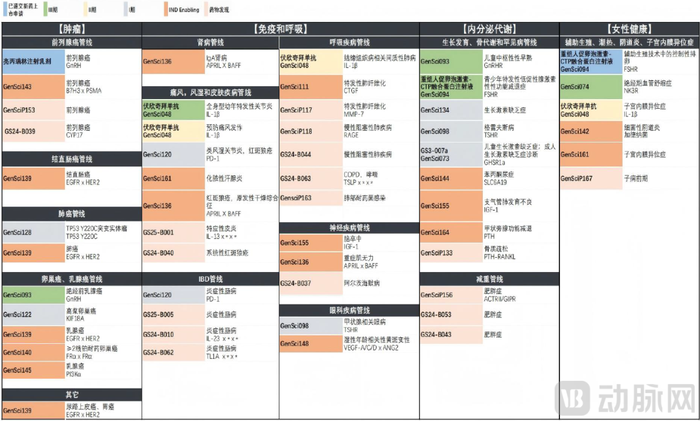Click the GenSciP118 cell

311,131
